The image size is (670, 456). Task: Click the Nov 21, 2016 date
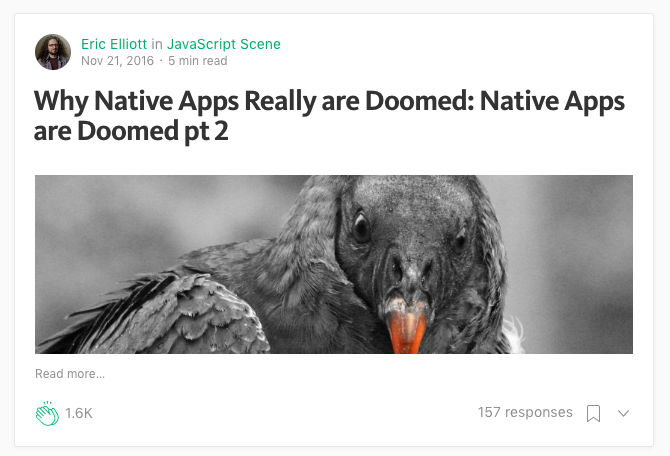(x=117, y=61)
